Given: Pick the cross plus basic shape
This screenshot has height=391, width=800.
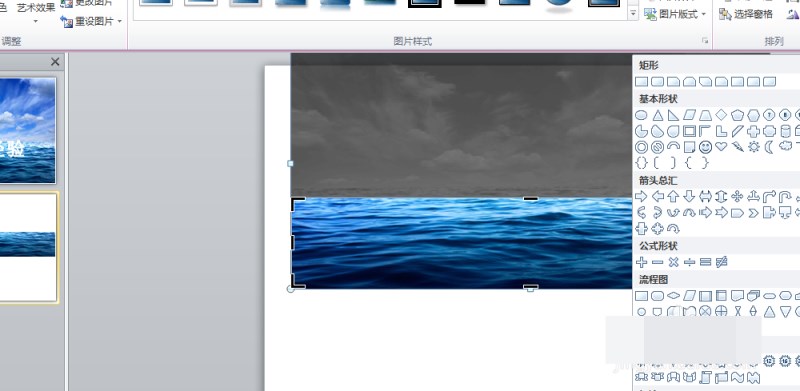Looking at the screenshot, I should click(x=753, y=132).
